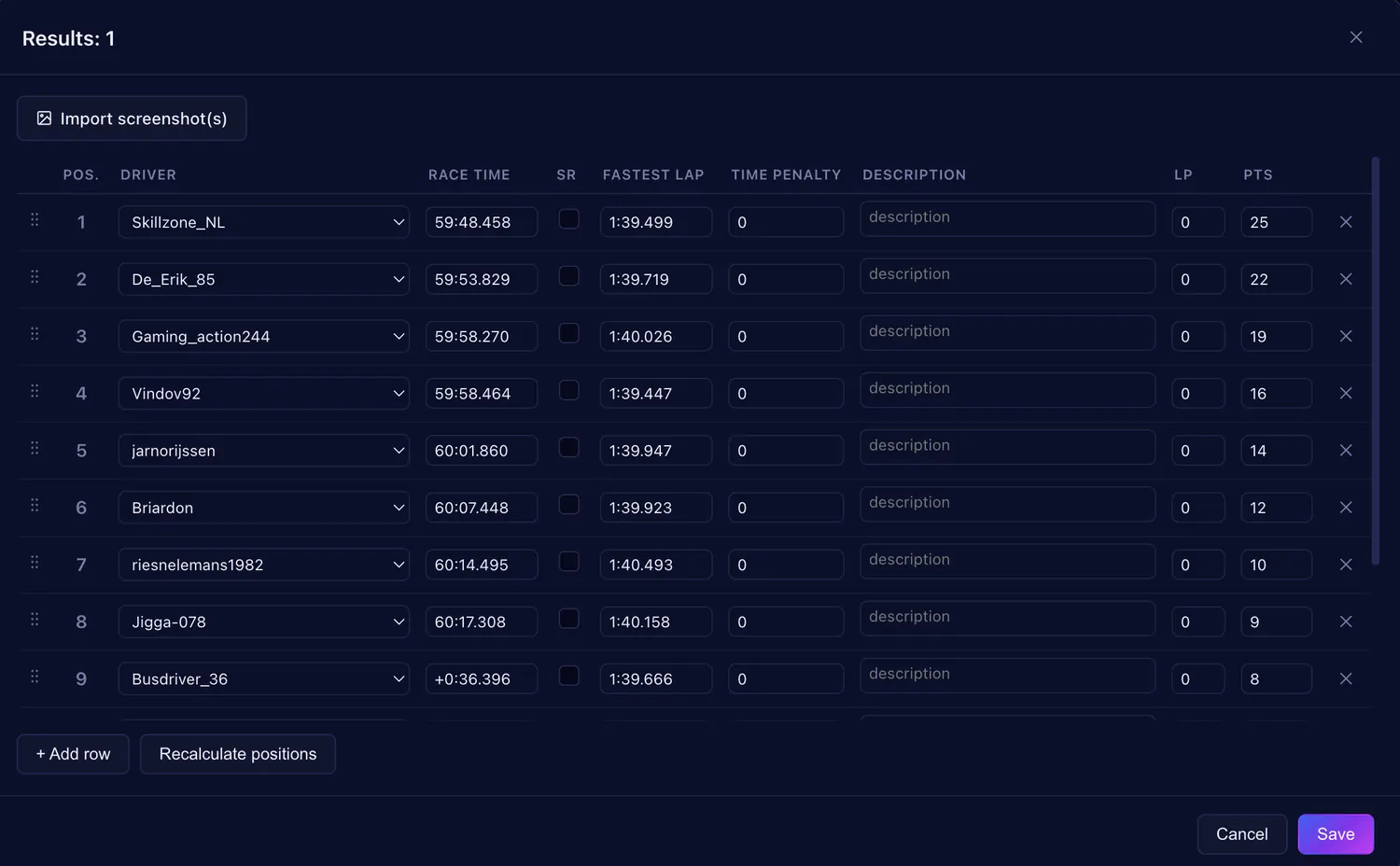Open the riesnelemans1982 driver dropdown

264,565
